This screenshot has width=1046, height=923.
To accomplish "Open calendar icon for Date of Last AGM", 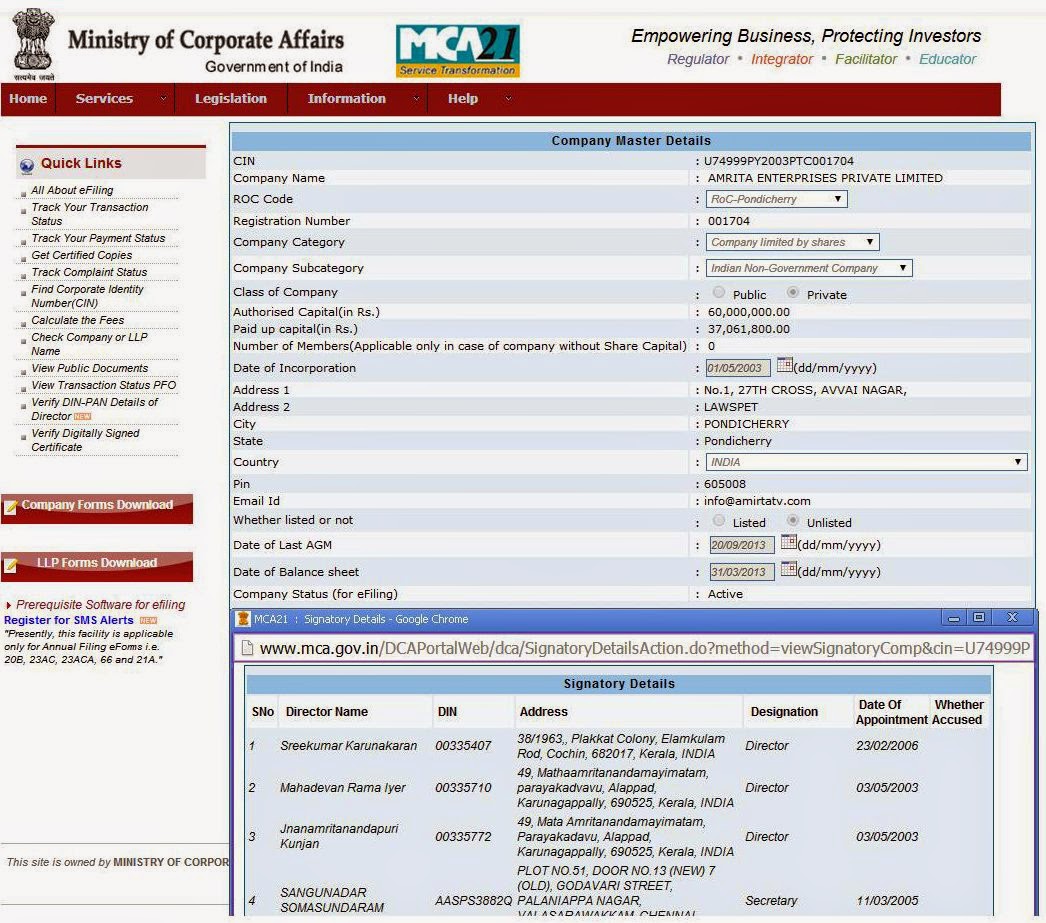I will 789,542.
